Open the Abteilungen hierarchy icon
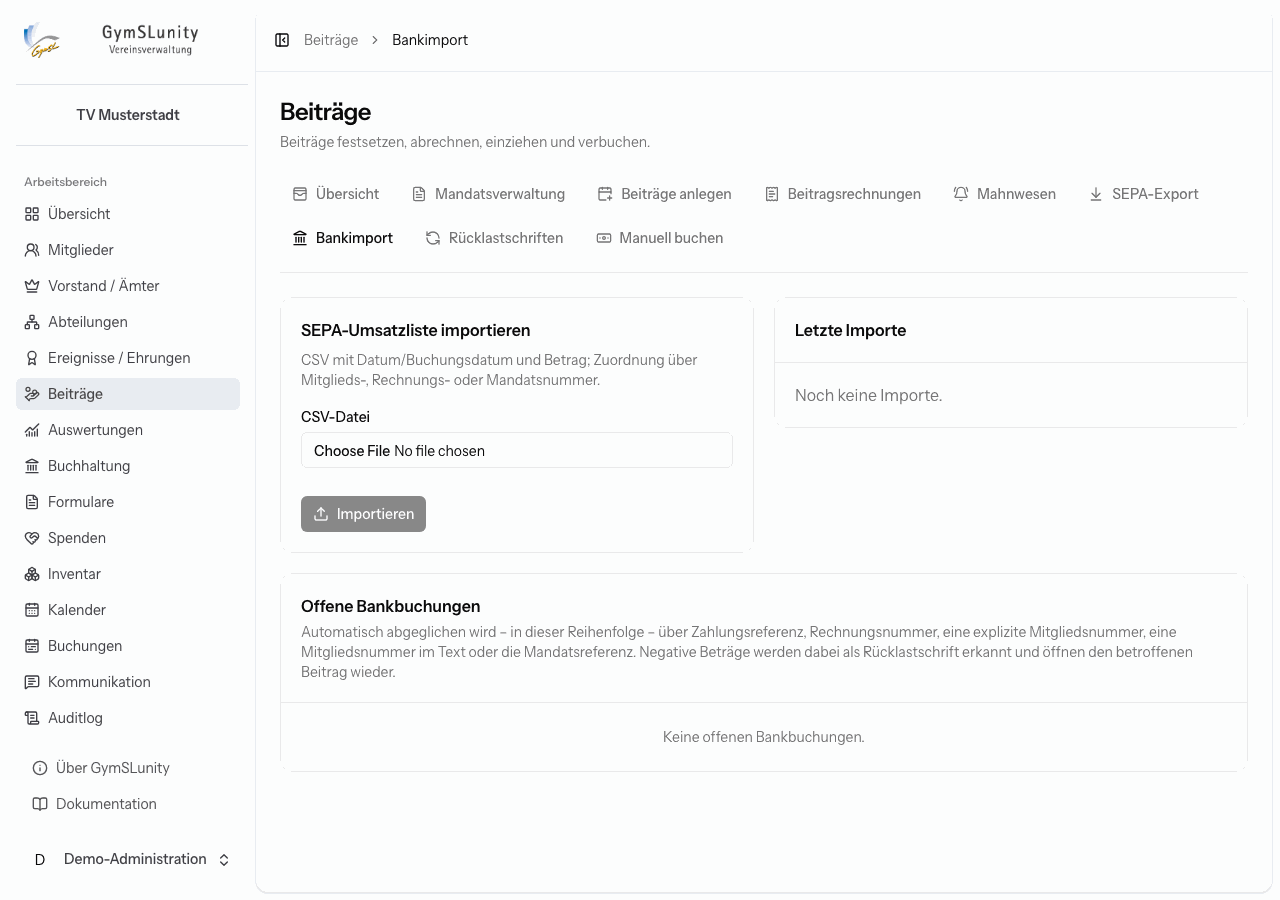This screenshot has width=1280, height=900. click(32, 322)
